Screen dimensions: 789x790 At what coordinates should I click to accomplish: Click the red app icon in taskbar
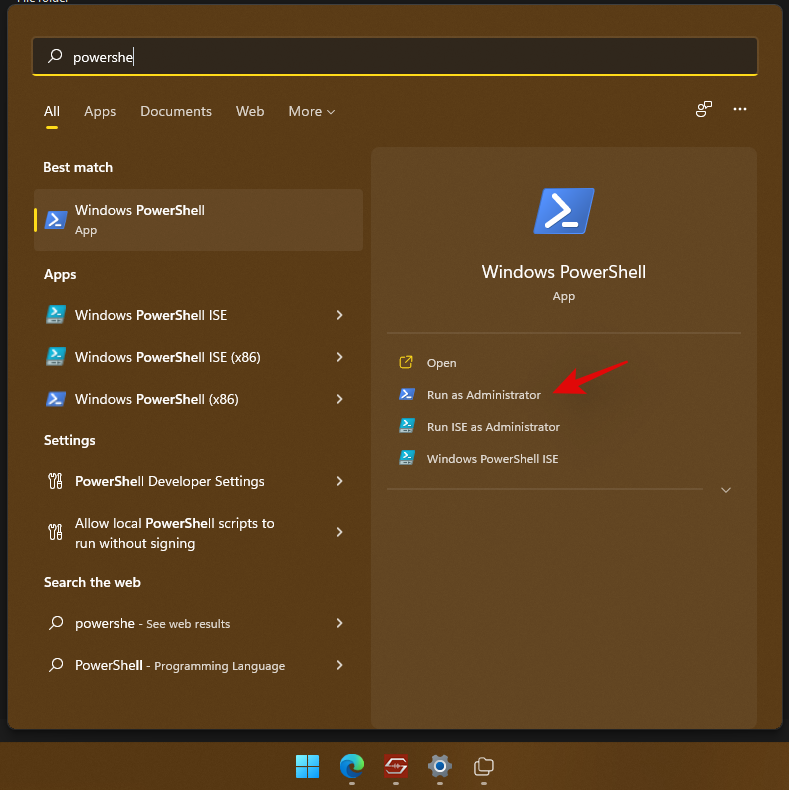click(395, 767)
